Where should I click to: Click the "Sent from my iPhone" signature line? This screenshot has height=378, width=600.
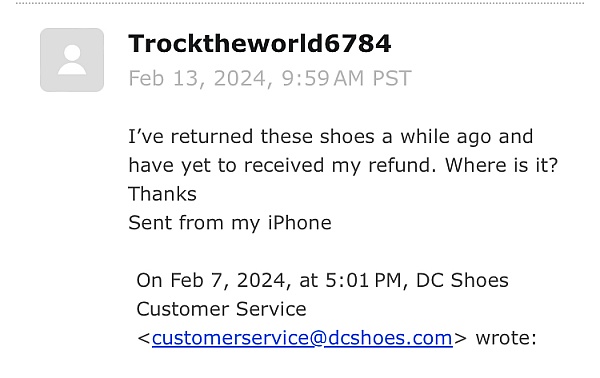pos(230,223)
